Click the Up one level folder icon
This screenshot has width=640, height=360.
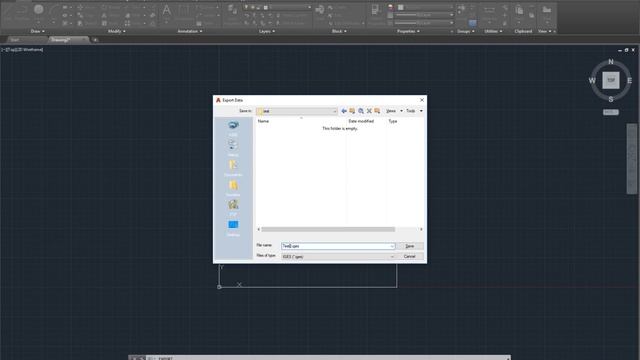point(352,111)
